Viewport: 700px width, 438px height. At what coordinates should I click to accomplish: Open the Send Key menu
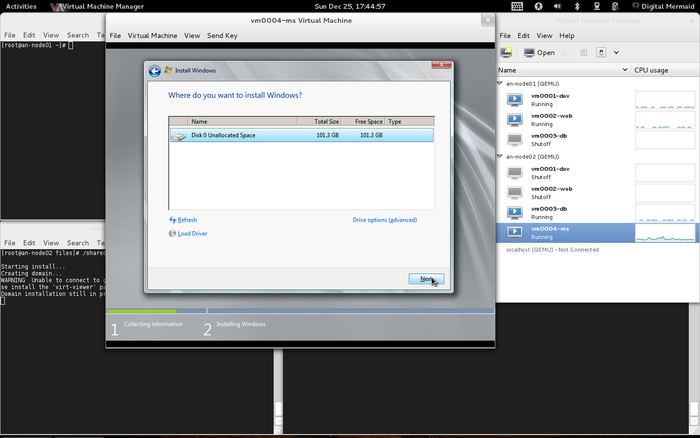point(223,35)
